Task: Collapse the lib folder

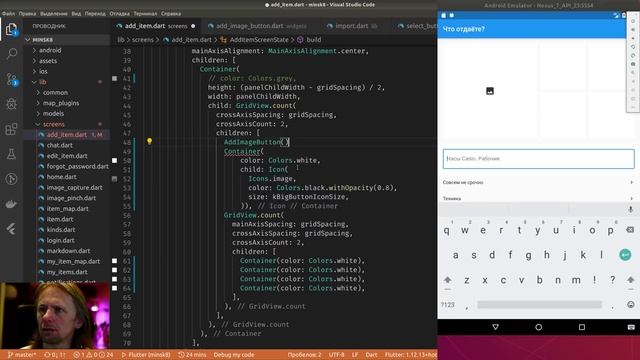Action: click(x=67, y=82)
